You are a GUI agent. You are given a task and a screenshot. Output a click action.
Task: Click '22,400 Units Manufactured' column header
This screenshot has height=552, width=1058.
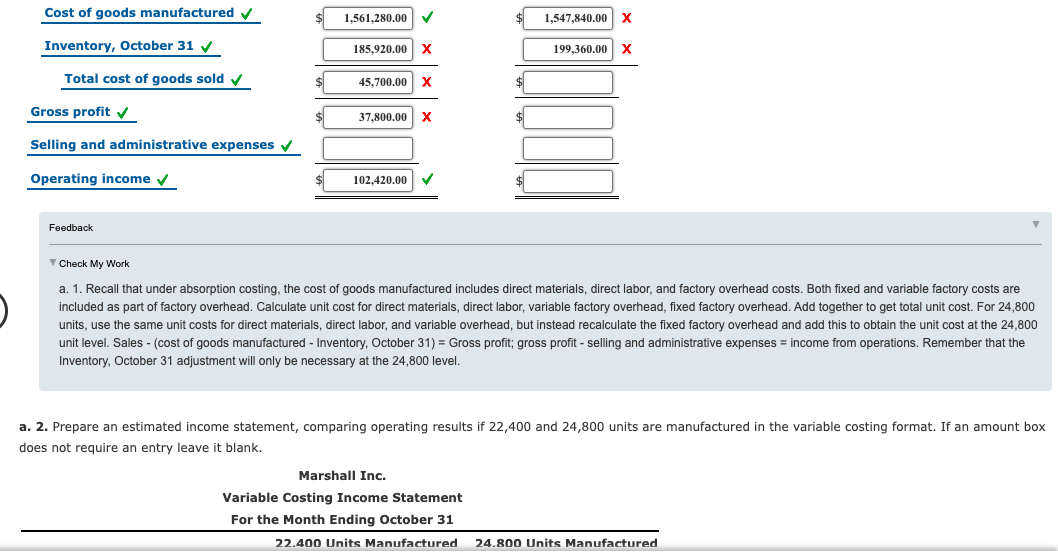(366, 543)
